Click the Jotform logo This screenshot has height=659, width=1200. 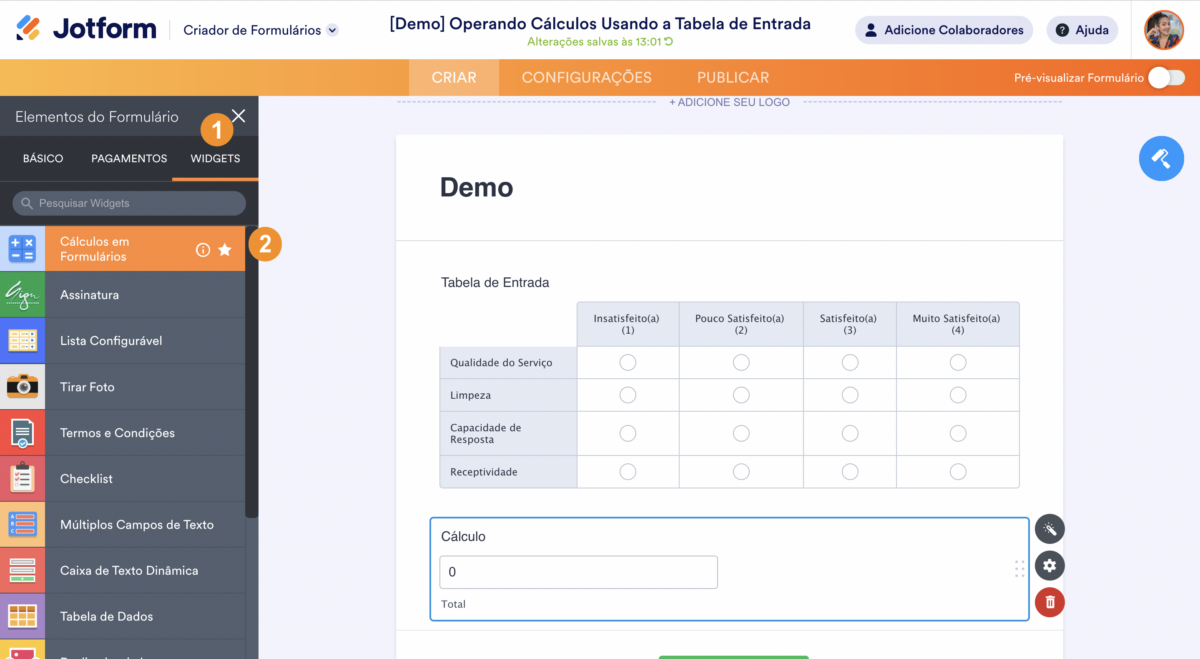pyautogui.click(x=86, y=29)
